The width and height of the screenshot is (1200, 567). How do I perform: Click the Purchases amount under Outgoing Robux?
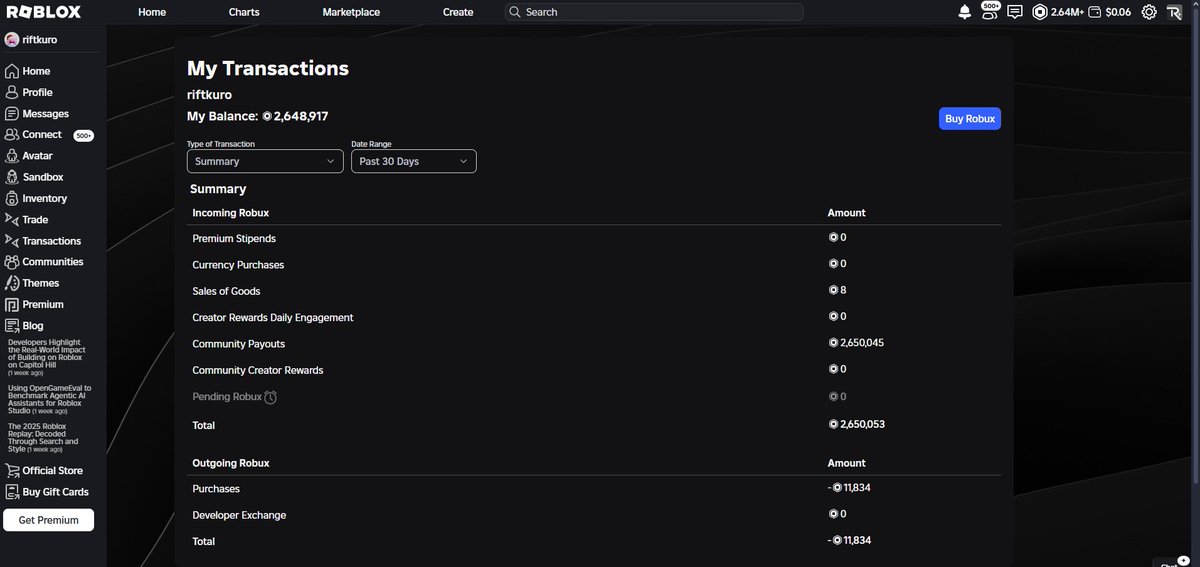tap(850, 488)
